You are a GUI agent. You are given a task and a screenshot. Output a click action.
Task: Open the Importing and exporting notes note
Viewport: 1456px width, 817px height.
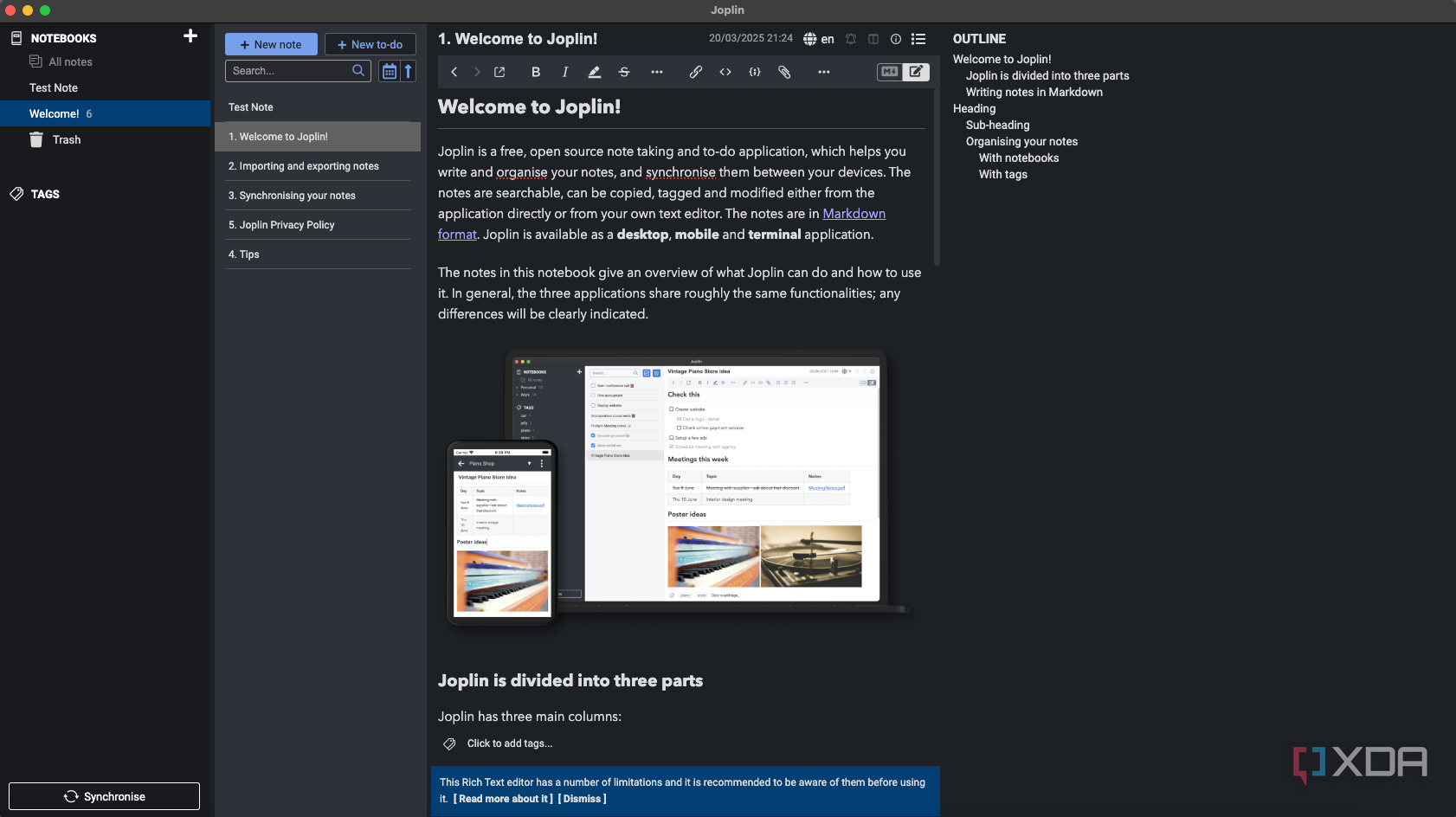click(x=309, y=166)
